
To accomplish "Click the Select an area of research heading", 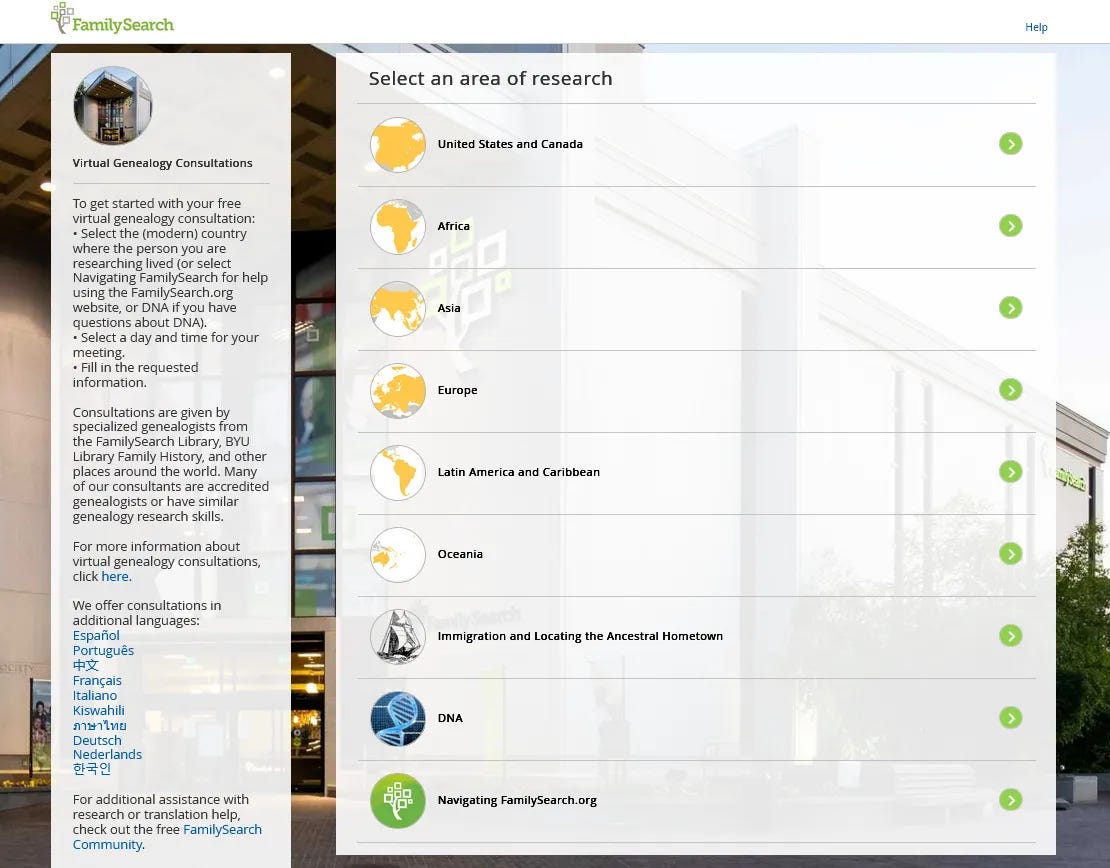I will (490, 78).
